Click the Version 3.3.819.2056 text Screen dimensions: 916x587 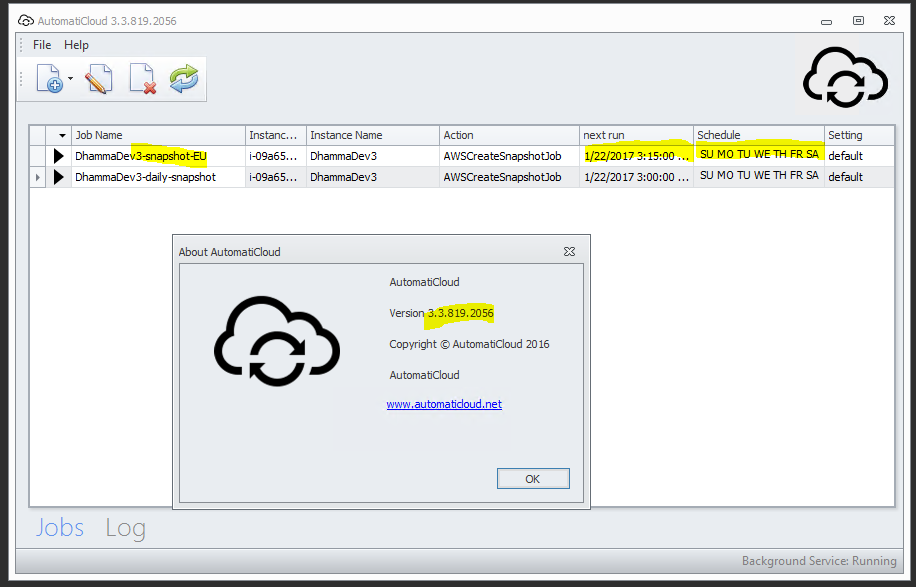click(x=441, y=313)
